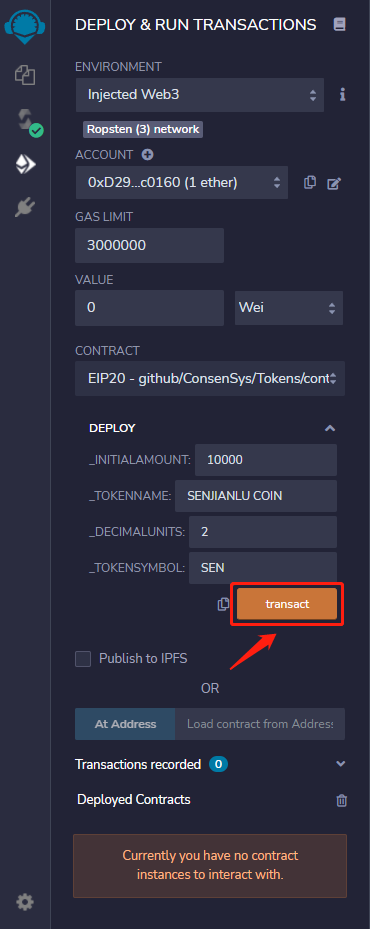370x929 pixels.
Task: Open the Settings gear icon
Action: pyautogui.click(x=25, y=902)
